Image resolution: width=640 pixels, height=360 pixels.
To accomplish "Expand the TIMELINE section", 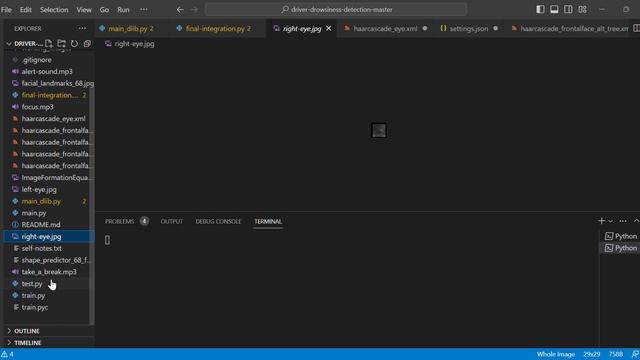I will tap(27, 343).
